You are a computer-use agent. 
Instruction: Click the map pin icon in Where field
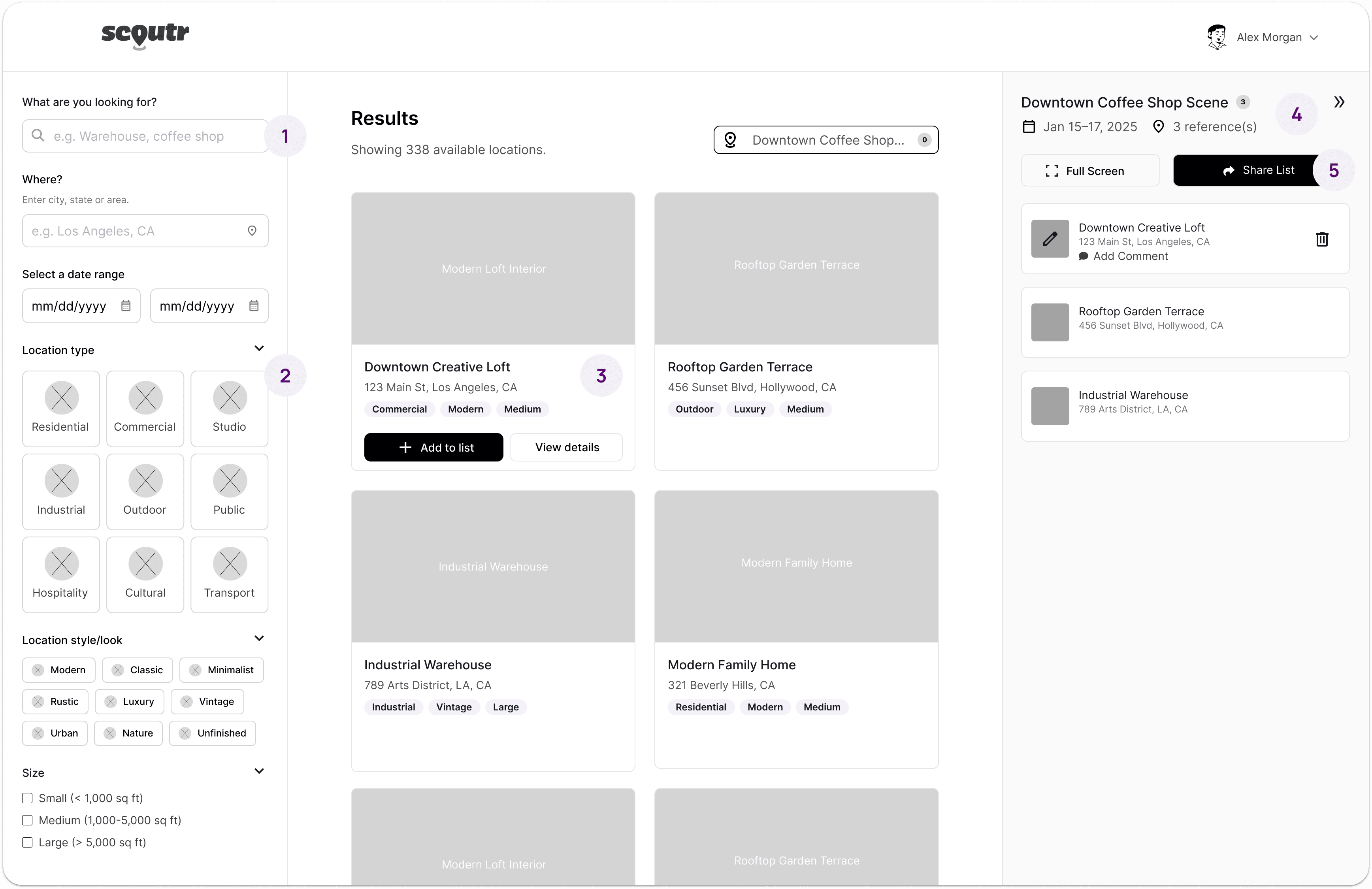click(252, 231)
